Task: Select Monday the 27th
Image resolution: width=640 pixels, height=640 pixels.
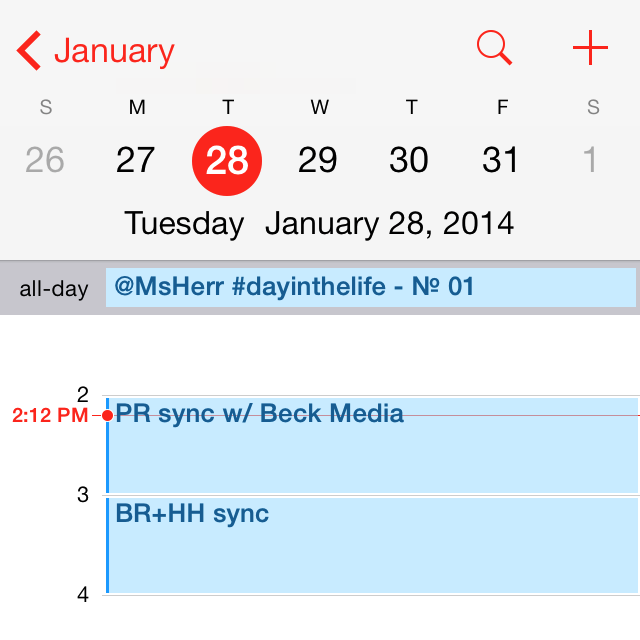Action: (136, 160)
